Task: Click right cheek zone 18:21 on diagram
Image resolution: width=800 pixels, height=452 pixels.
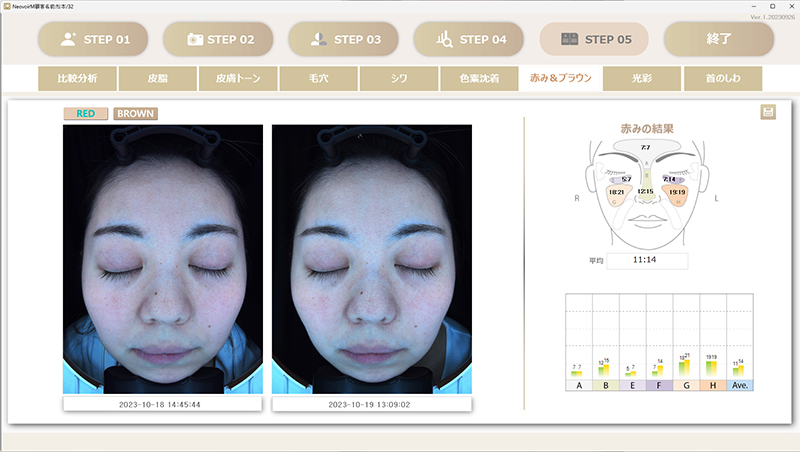Action: click(616, 192)
